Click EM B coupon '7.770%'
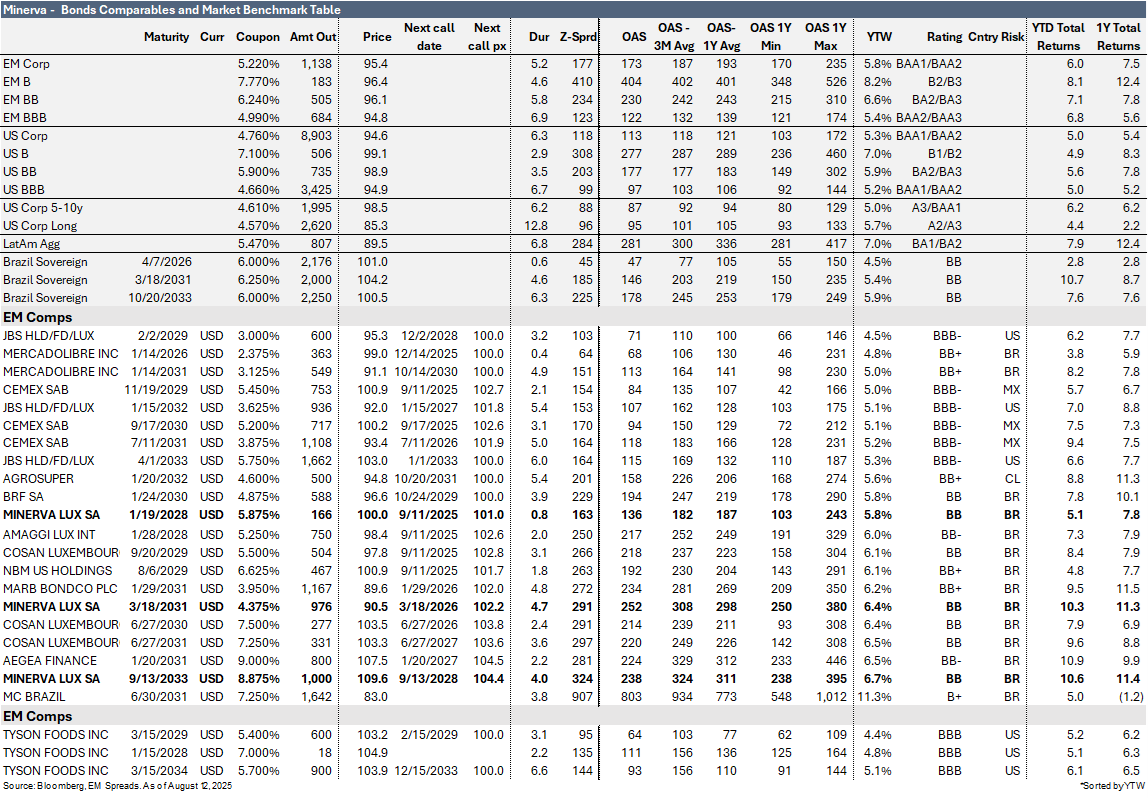This screenshot has height=799, width=1148. pos(258,81)
